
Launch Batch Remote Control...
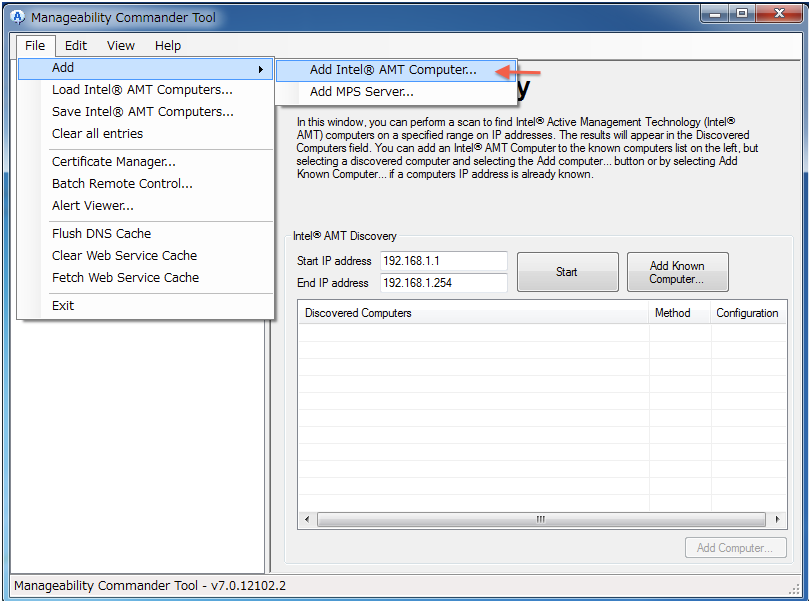tap(145, 184)
